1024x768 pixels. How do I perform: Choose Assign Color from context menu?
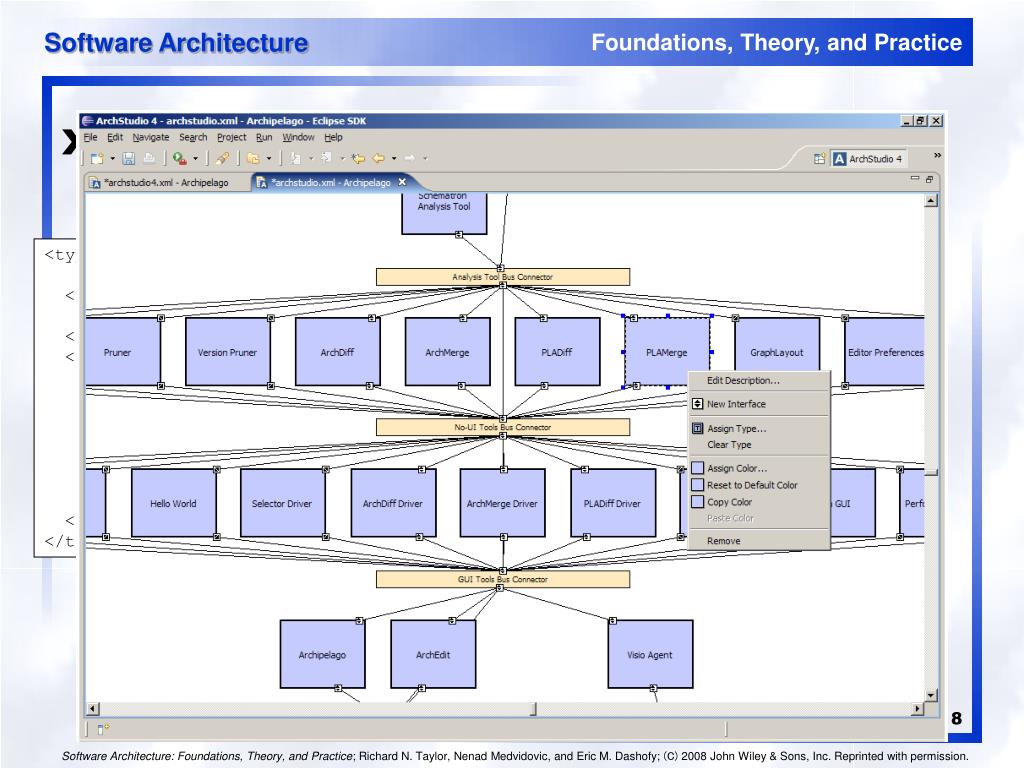[x=760, y=468]
